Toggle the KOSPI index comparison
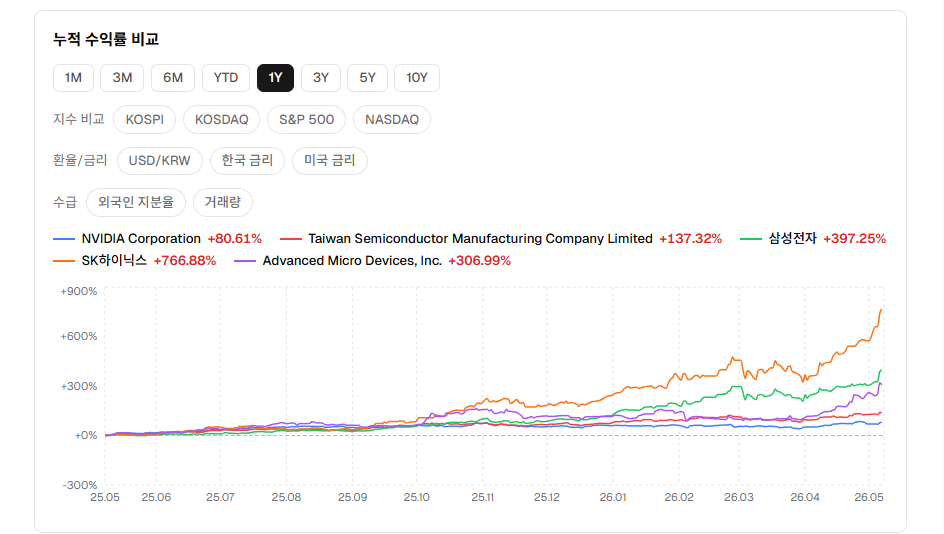The height and width of the screenshot is (534, 944). click(144, 119)
